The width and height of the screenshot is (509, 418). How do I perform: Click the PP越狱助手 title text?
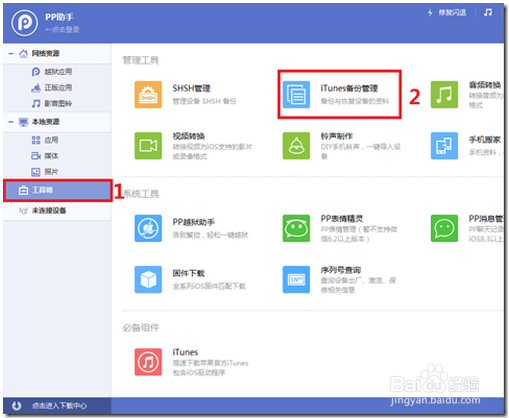194,222
